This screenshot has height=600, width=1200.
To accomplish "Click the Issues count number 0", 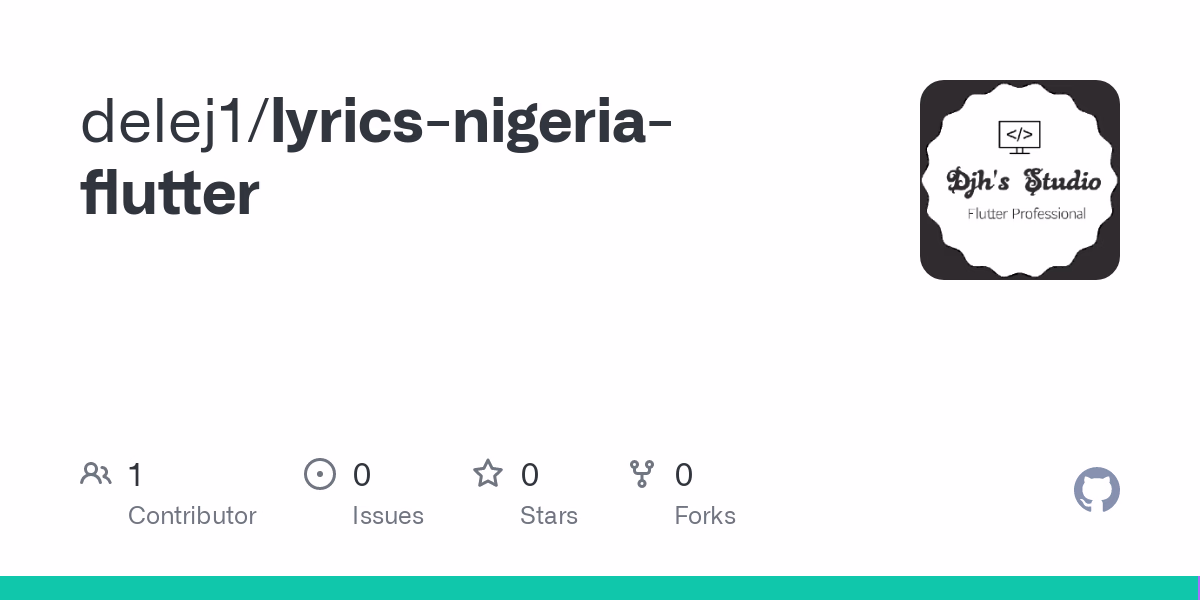I will coord(362,475).
